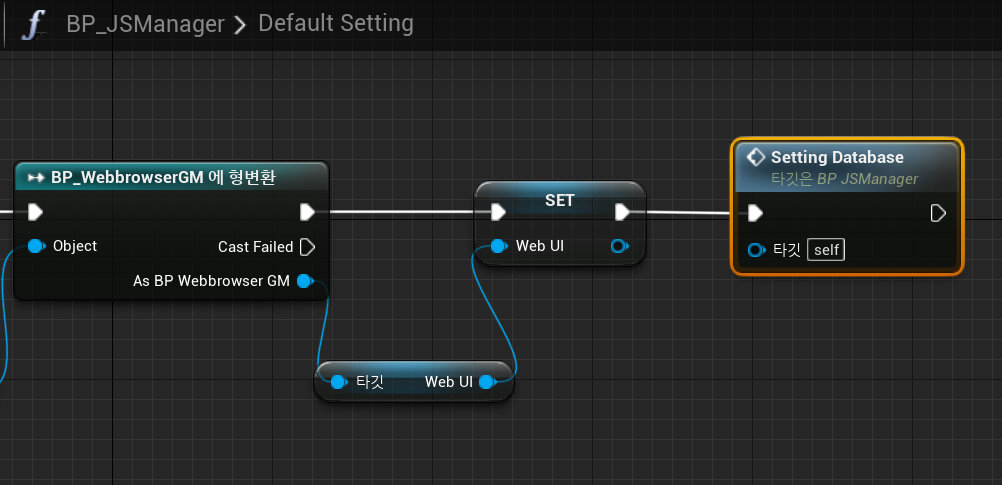The width and height of the screenshot is (1002, 485).
Task: Click the Cast Failed execution pin
Action: (308, 247)
